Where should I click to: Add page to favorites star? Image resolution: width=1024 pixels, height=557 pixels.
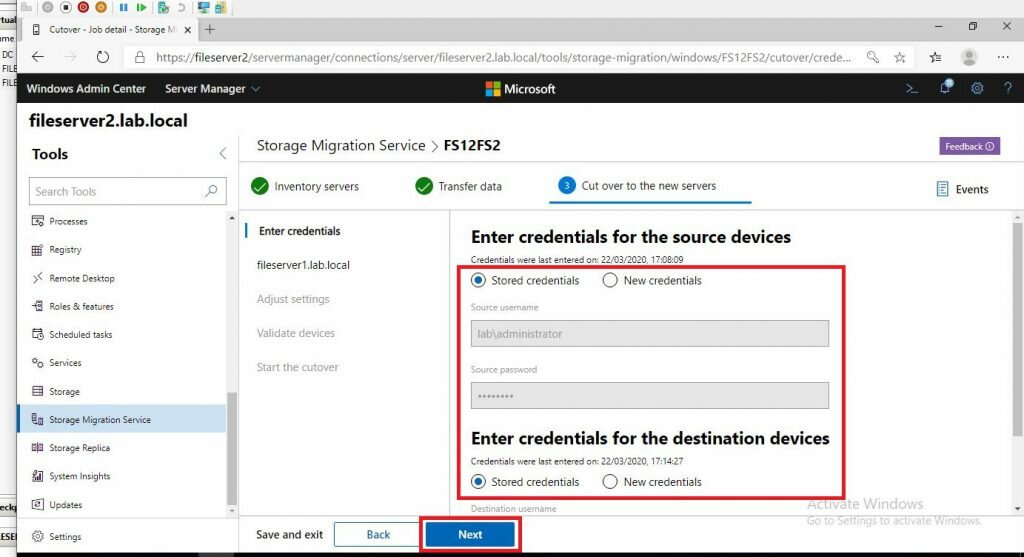[900, 57]
